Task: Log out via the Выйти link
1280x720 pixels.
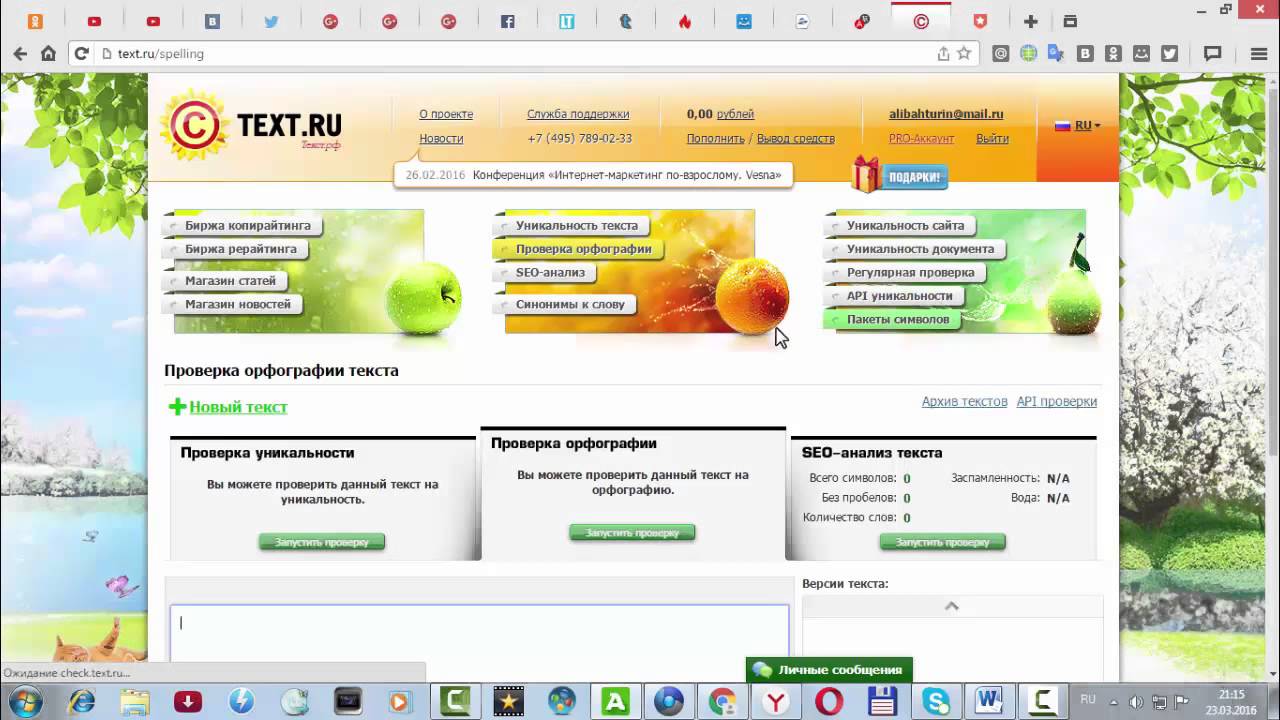Action: click(x=992, y=139)
